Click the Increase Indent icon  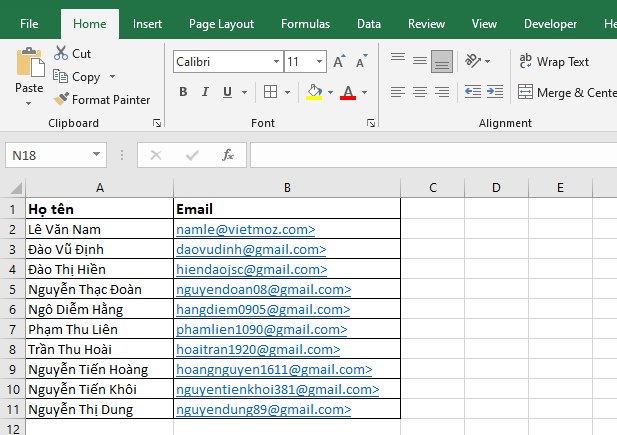(494, 93)
